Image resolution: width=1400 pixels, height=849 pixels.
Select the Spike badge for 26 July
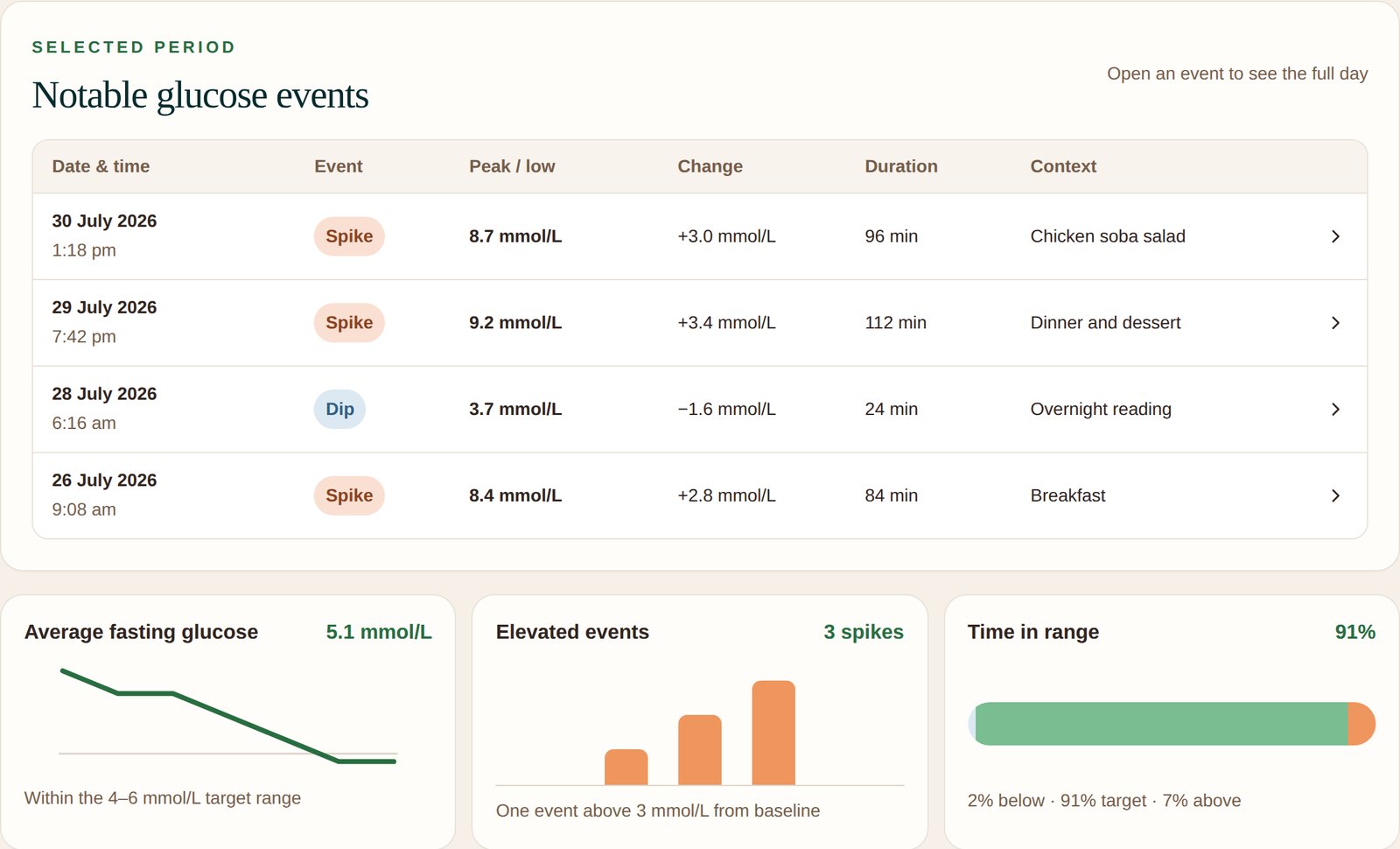(349, 495)
